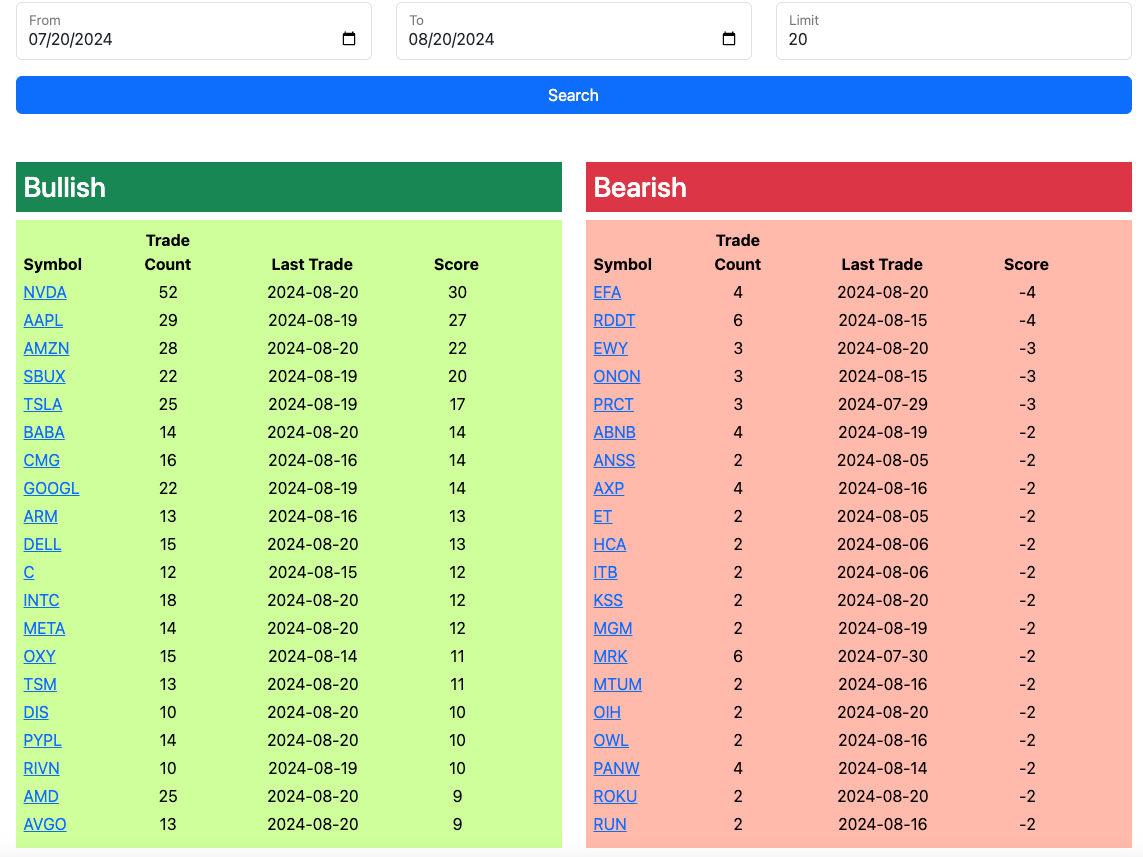Open the To date calendar picker icon
1143x857 pixels.
pos(728,39)
